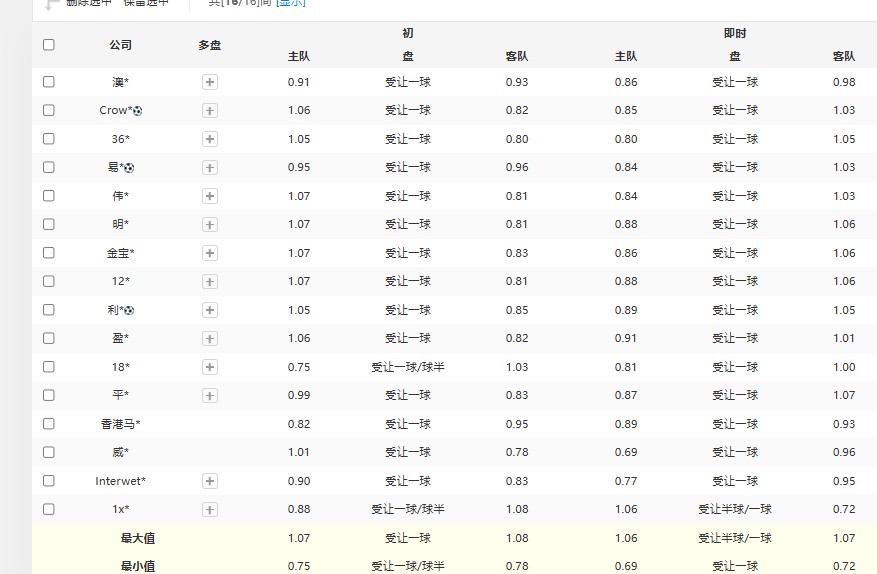Screen dimensions: 877x574
Task: Open the 明* company name
Action: tap(120, 224)
